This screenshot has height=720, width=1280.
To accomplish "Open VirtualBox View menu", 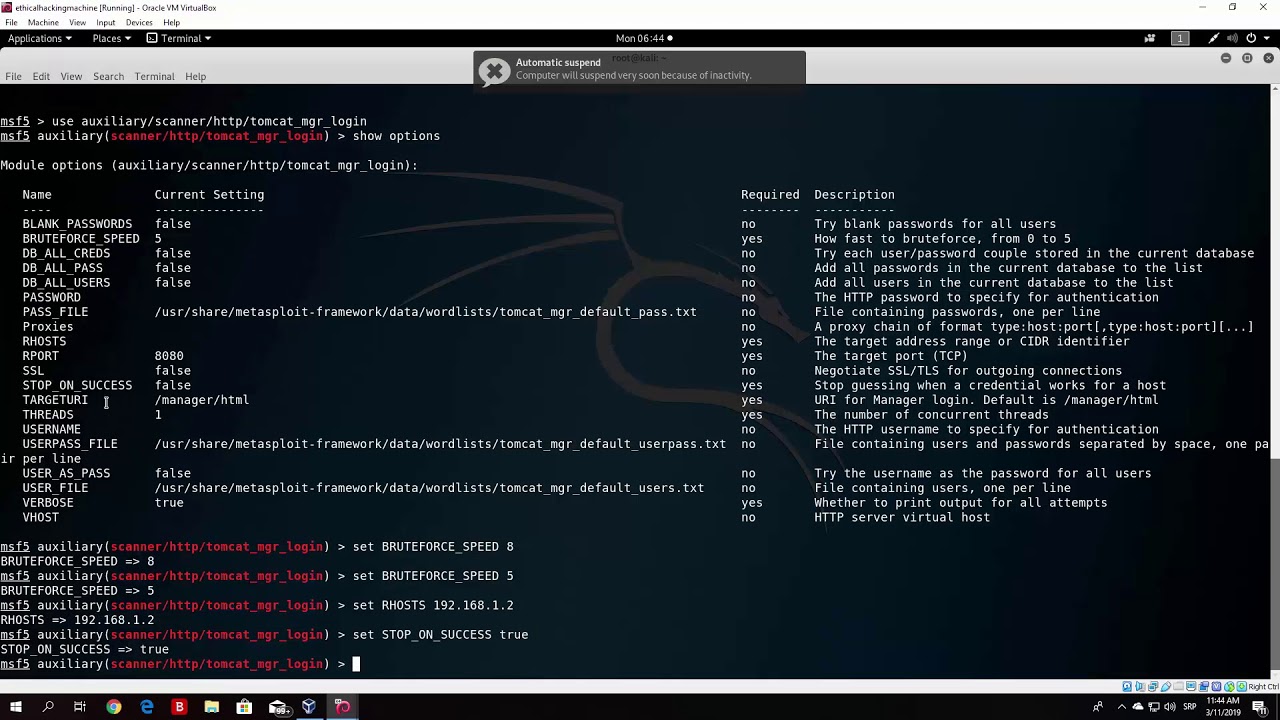I will 77,22.
